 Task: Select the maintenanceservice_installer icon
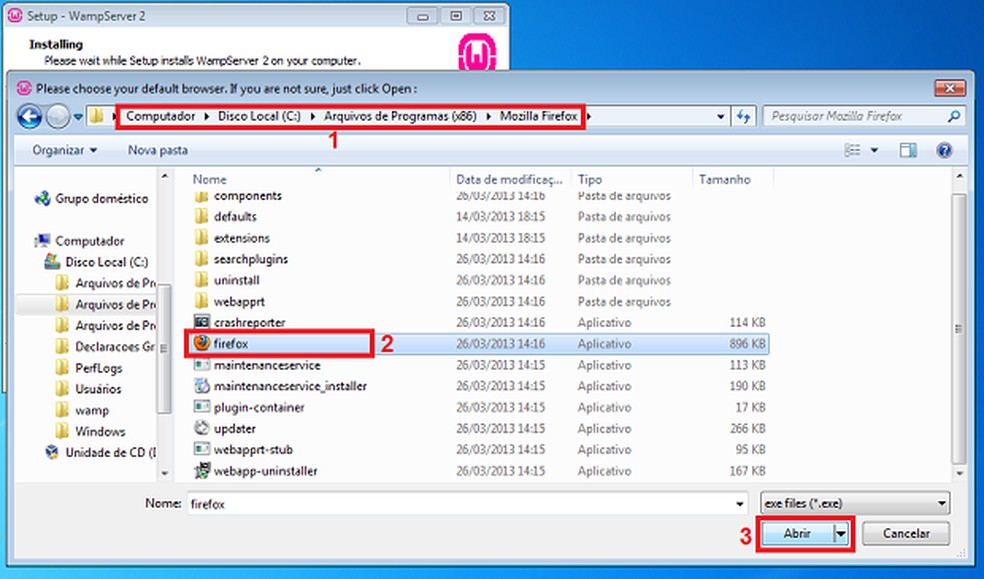click(201, 386)
